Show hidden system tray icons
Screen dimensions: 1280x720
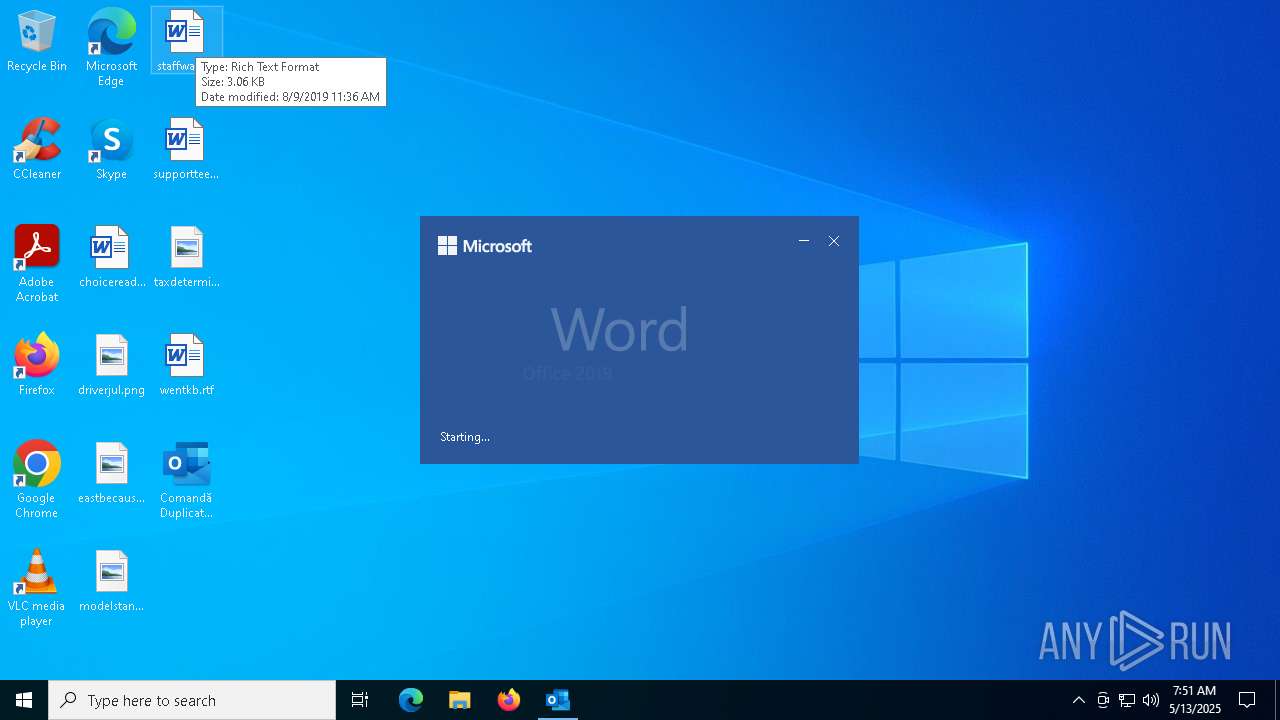(x=1078, y=700)
